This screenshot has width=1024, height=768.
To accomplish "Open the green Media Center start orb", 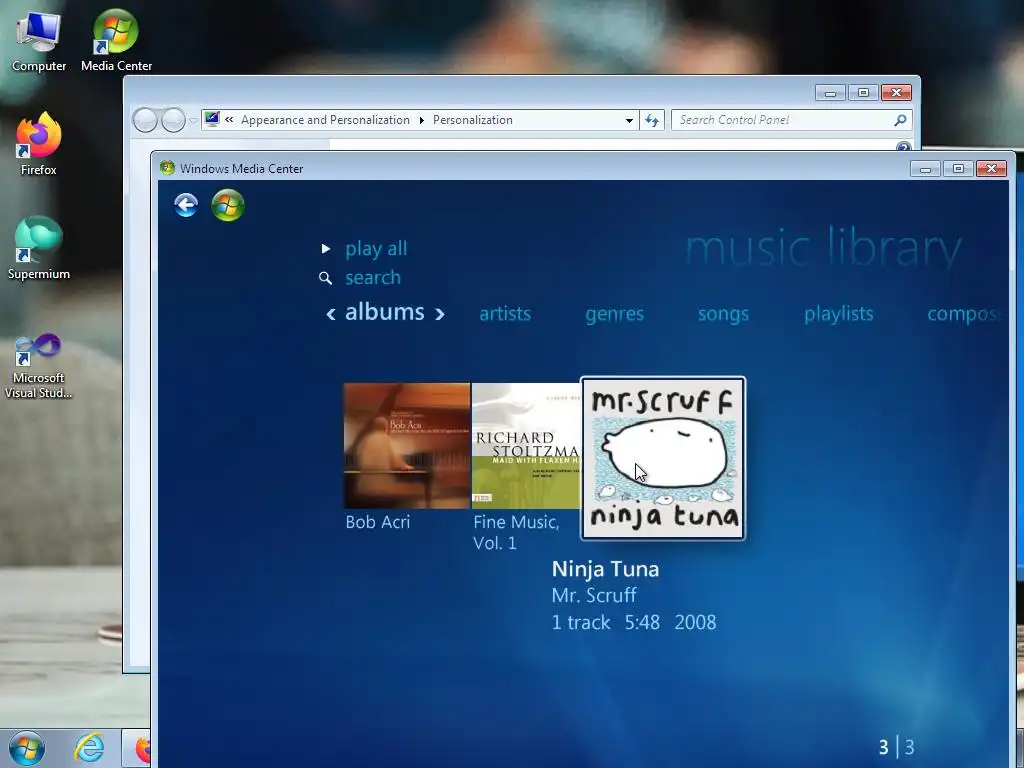I will click(228, 205).
